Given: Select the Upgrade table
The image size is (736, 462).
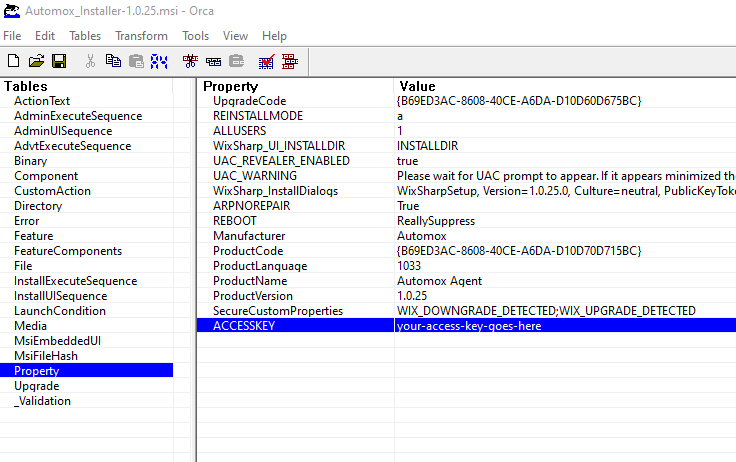Looking at the screenshot, I should [x=37, y=386].
